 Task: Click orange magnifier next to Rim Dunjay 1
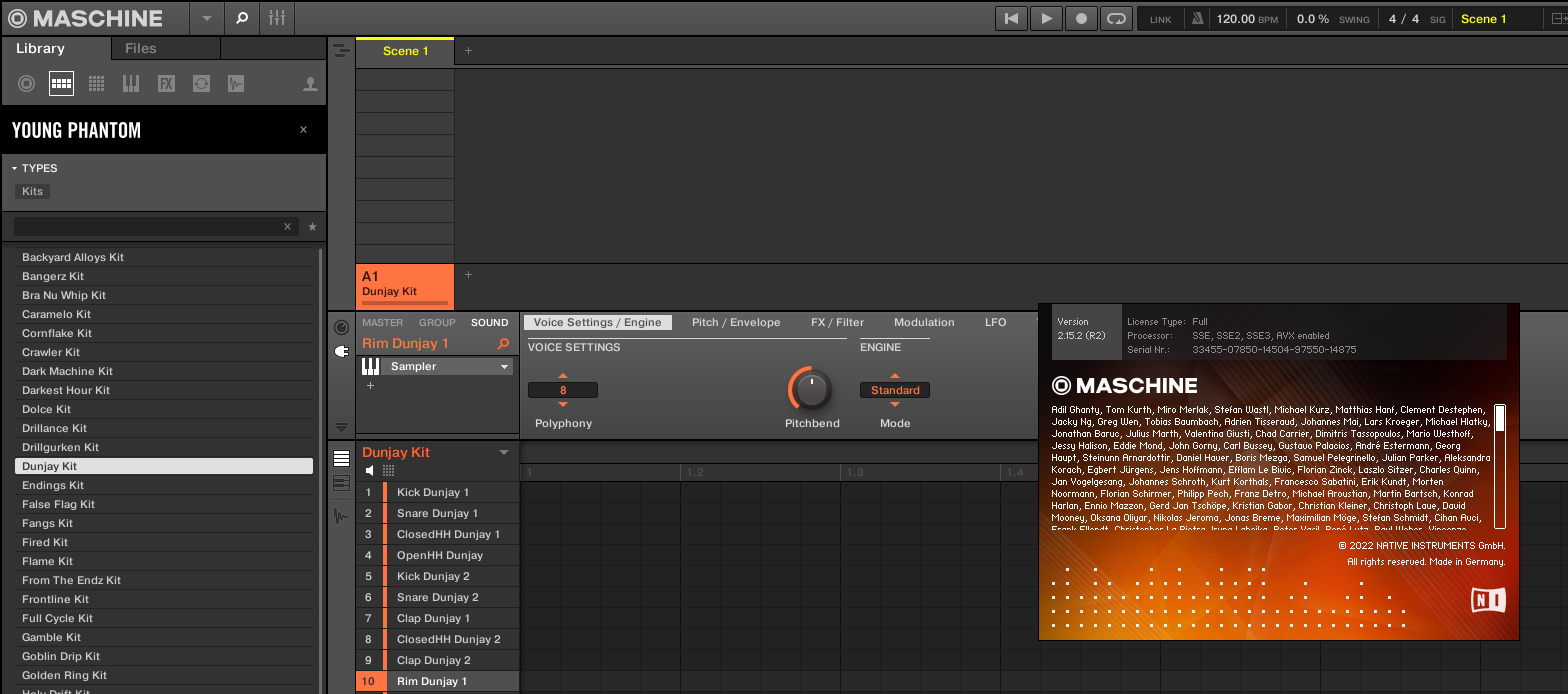[x=504, y=344]
